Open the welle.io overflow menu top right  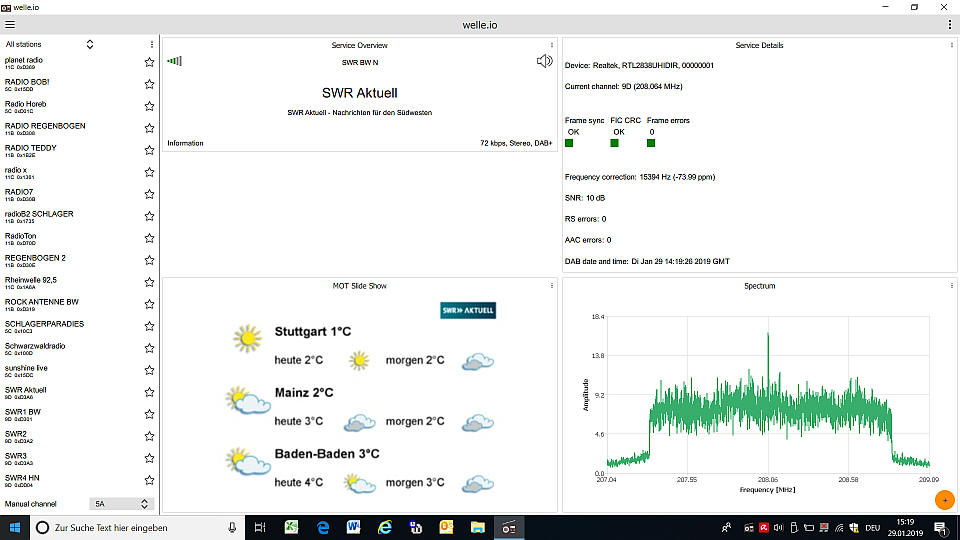(x=950, y=24)
